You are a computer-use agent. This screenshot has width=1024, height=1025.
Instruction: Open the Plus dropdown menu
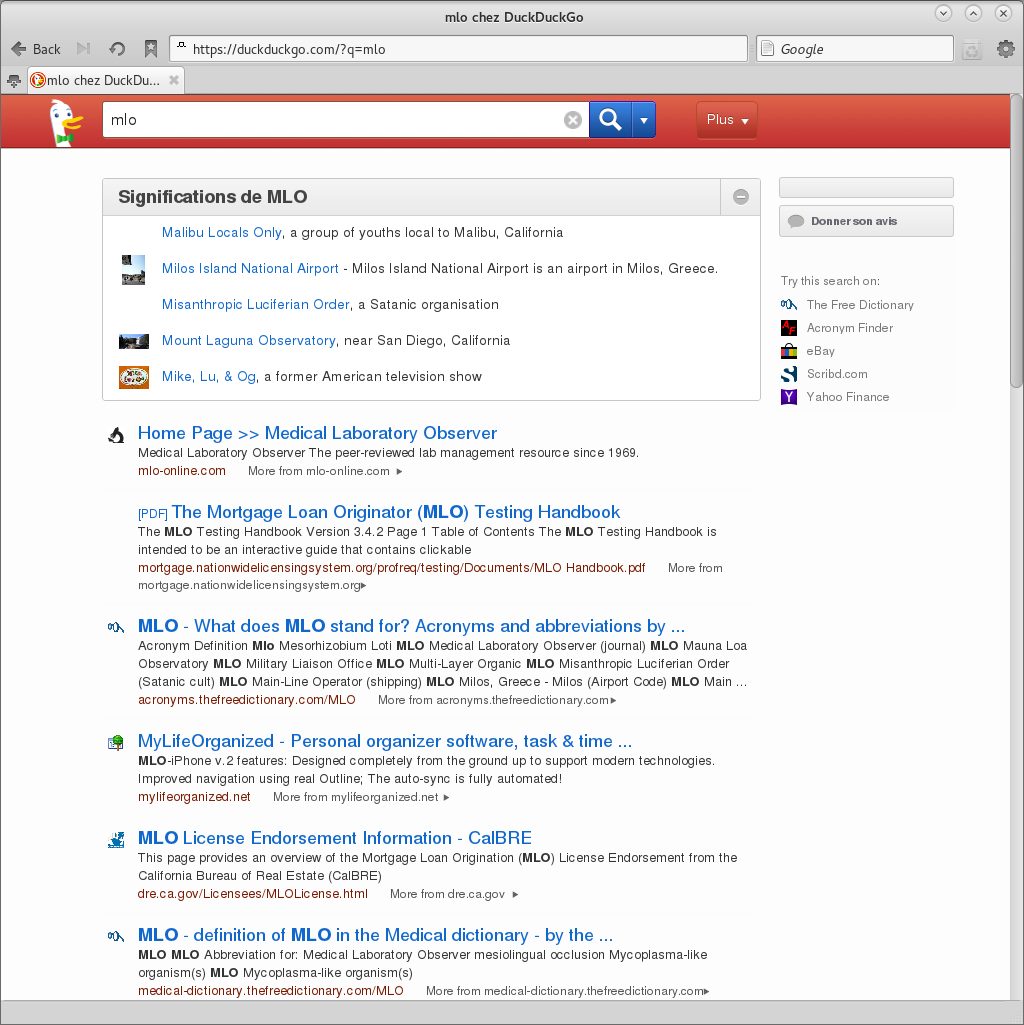[x=726, y=120]
